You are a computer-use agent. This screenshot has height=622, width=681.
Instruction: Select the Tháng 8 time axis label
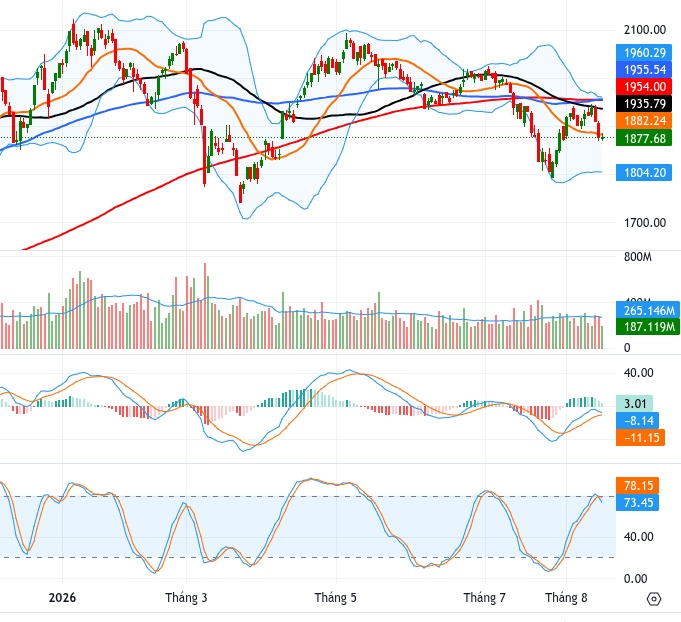[x=566, y=598]
